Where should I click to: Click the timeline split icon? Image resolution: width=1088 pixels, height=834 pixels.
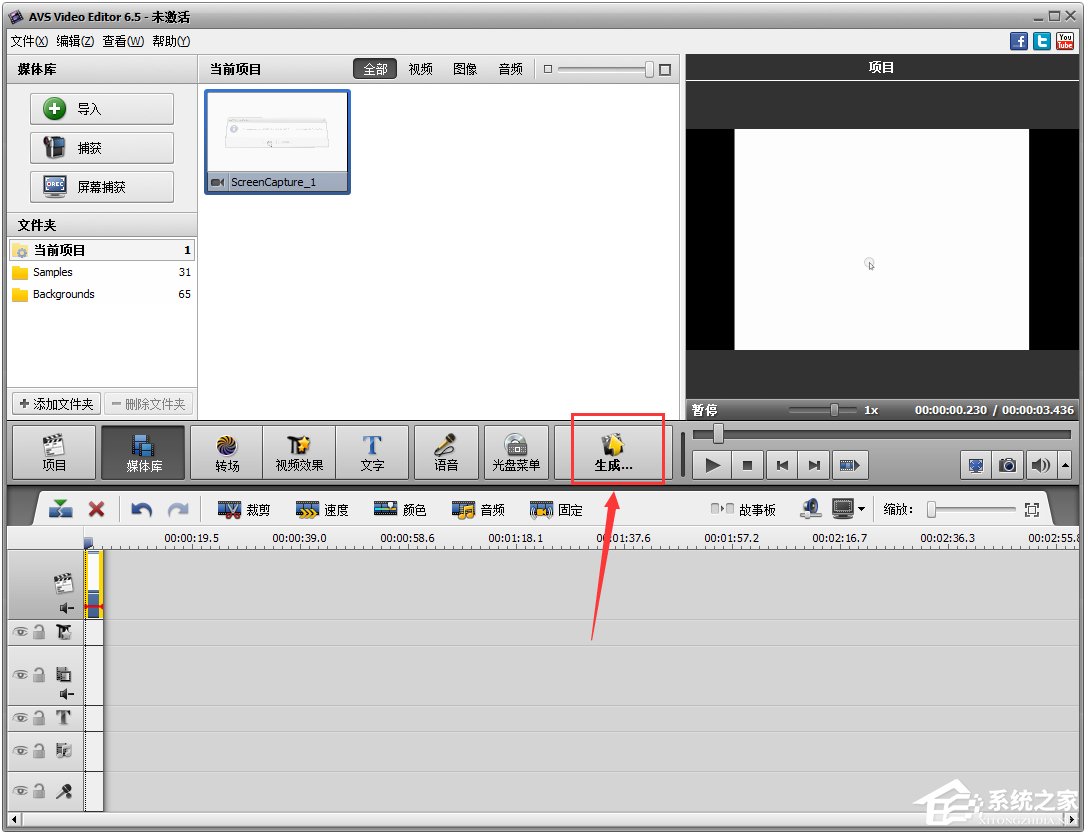pyautogui.click(x=60, y=509)
